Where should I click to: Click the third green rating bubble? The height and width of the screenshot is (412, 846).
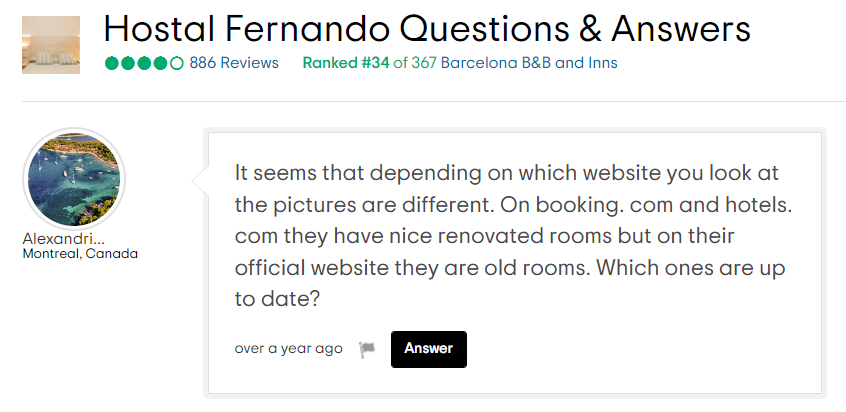click(x=144, y=63)
